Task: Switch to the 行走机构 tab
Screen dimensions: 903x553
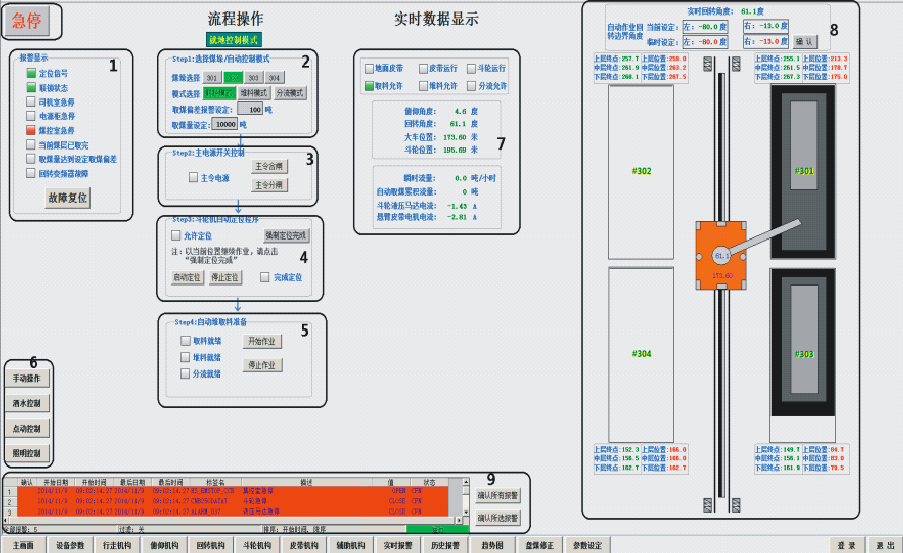Action: [117, 545]
